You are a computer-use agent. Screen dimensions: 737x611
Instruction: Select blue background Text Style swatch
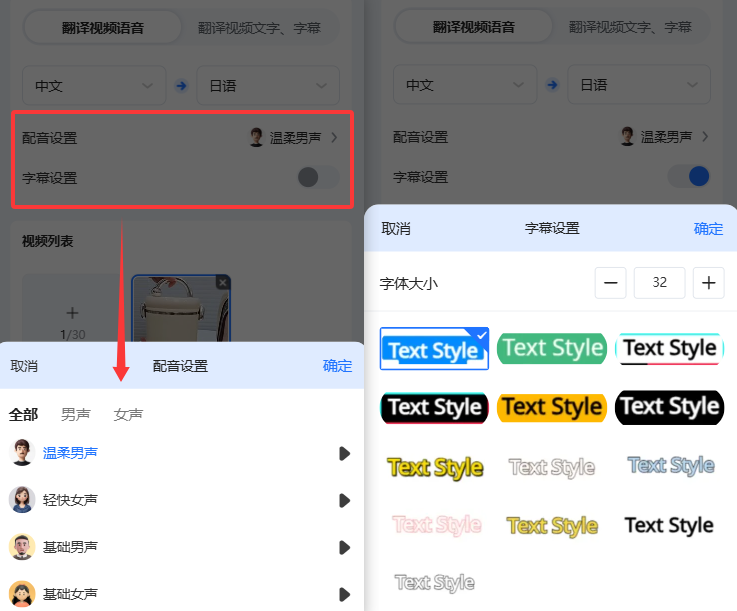pos(434,349)
